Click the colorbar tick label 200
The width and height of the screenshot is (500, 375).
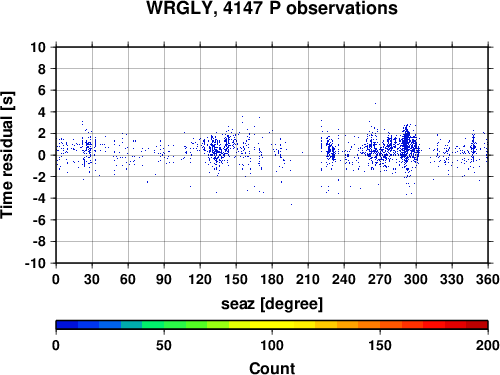click(x=488, y=345)
